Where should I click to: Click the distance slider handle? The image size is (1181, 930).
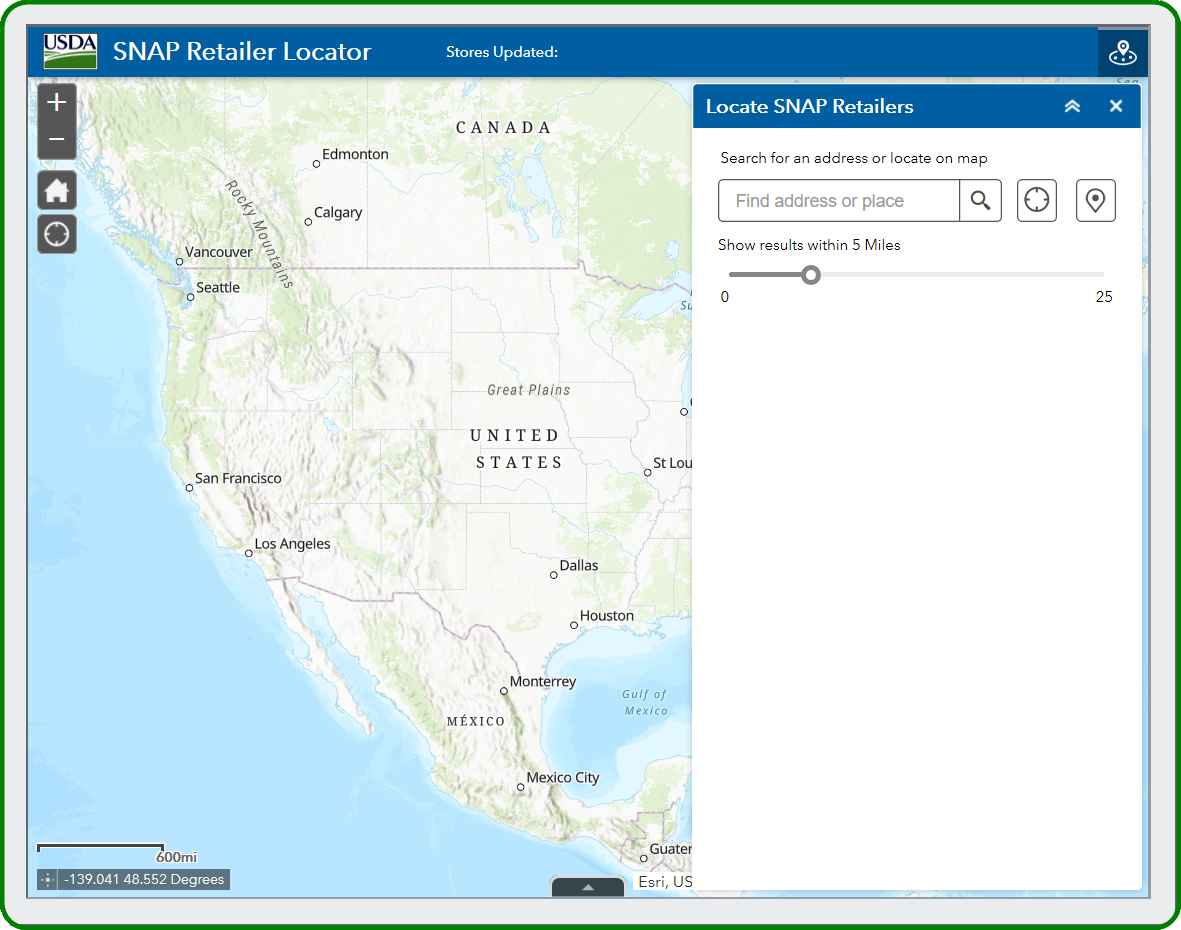coord(811,274)
